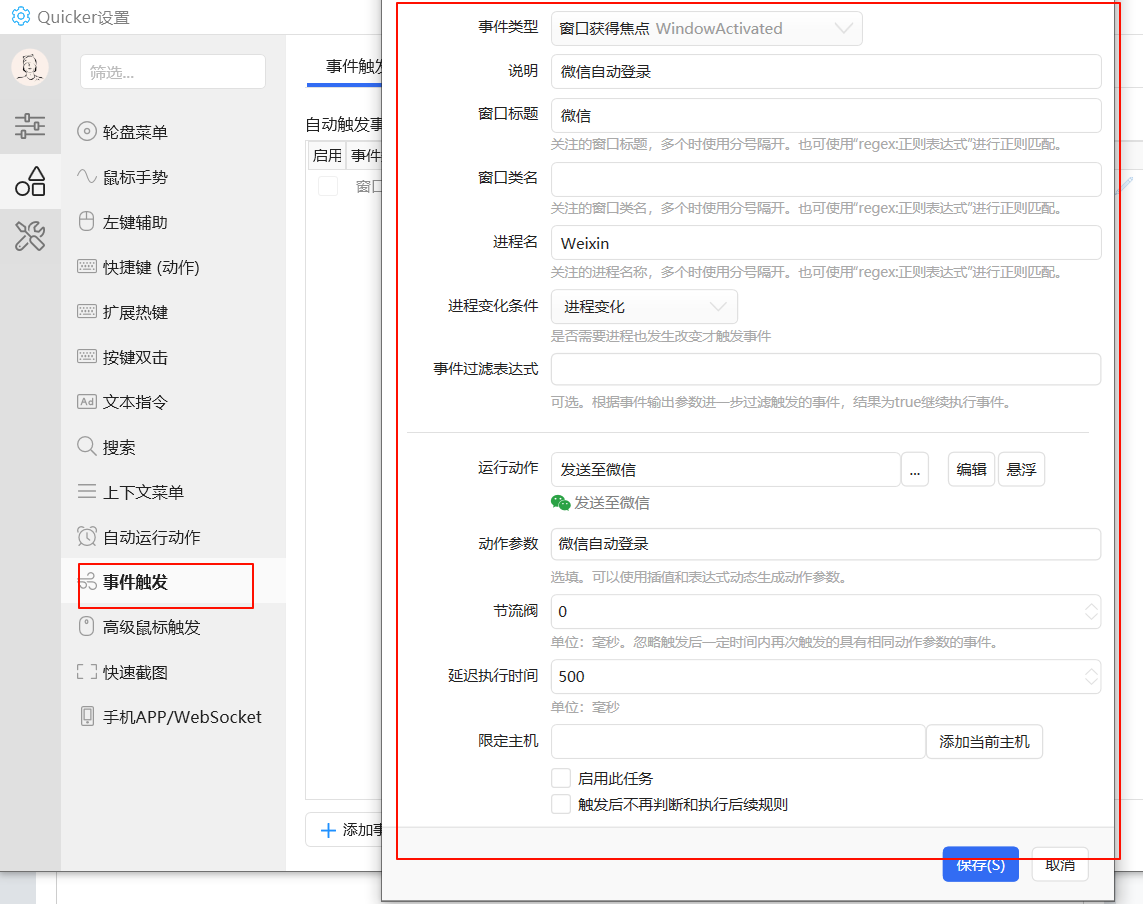Click the Quicker settings gear icon

pos(21,16)
